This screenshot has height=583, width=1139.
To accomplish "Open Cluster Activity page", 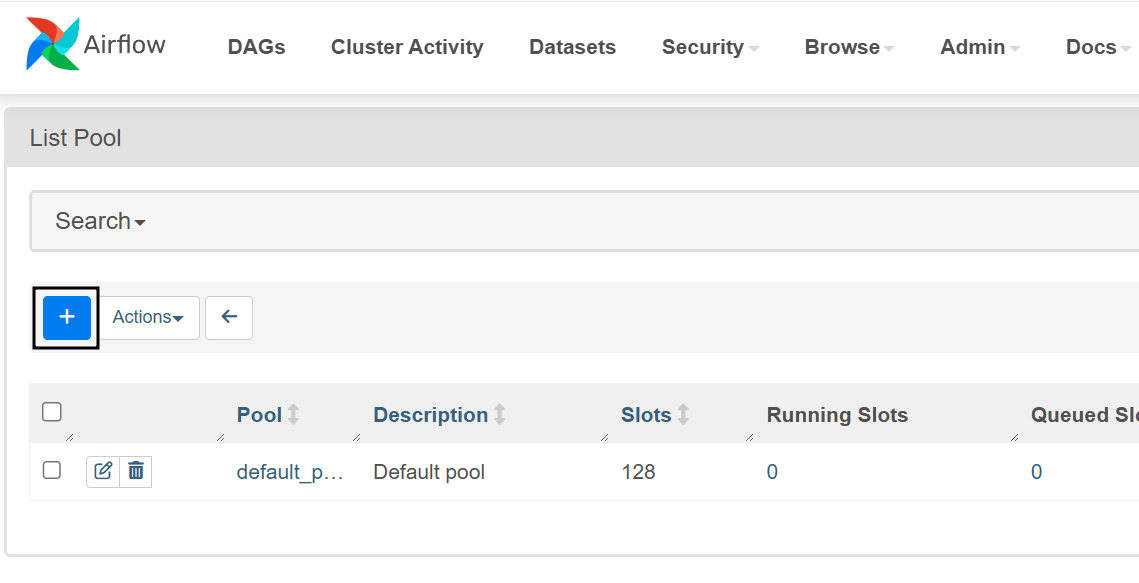I will (407, 47).
